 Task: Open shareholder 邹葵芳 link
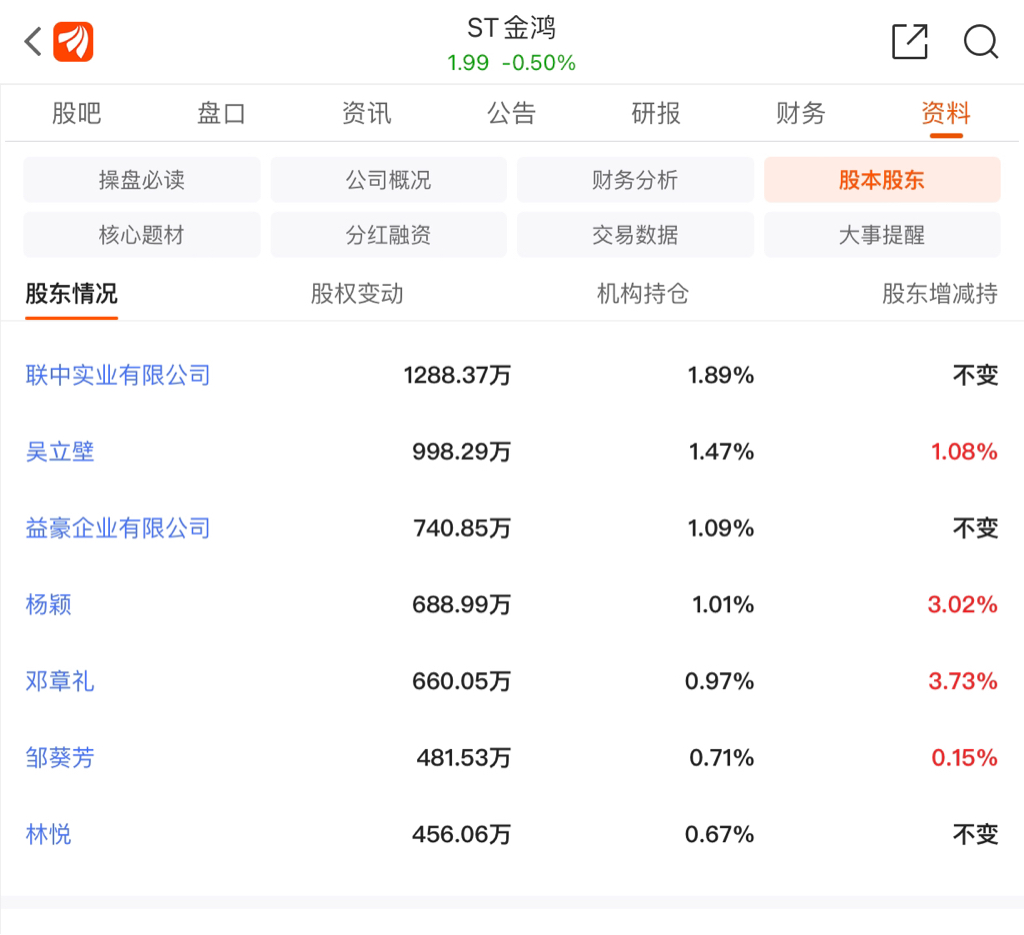click(59, 757)
